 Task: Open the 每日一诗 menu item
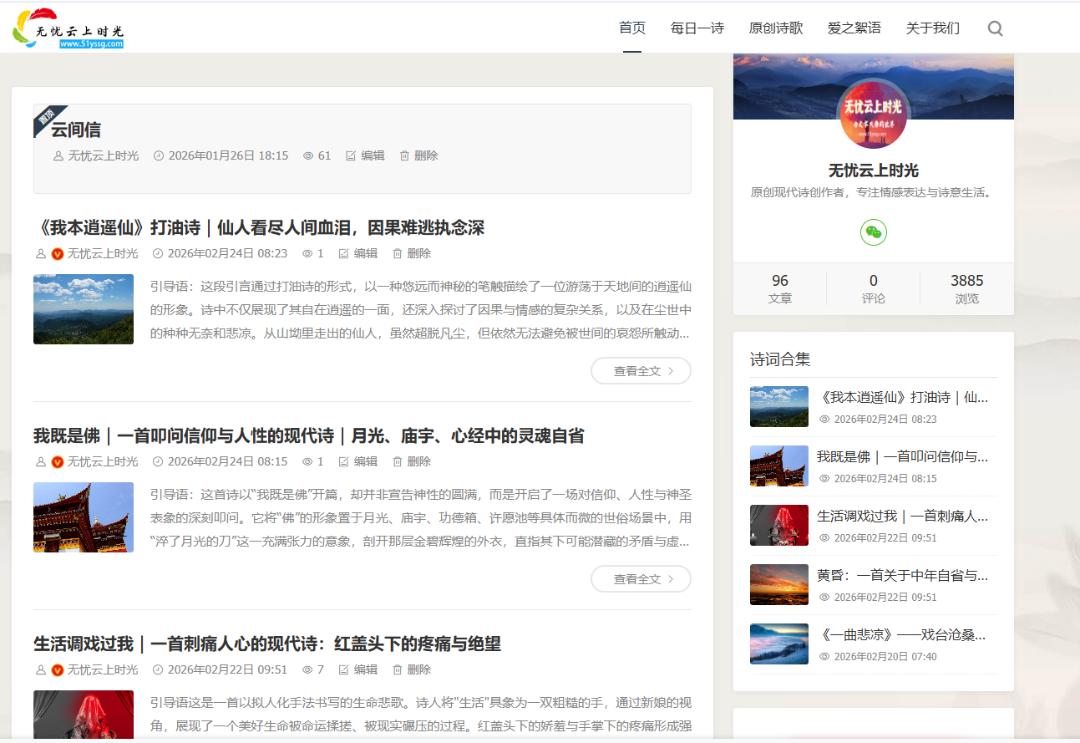pos(697,28)
